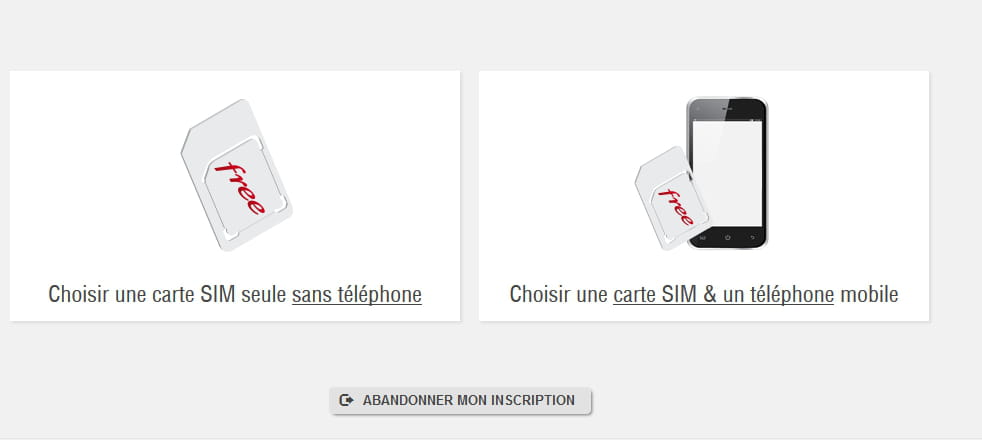Open the 'sans téléphone' link
The image size is (982, 440).
click(x=357, y=294)
